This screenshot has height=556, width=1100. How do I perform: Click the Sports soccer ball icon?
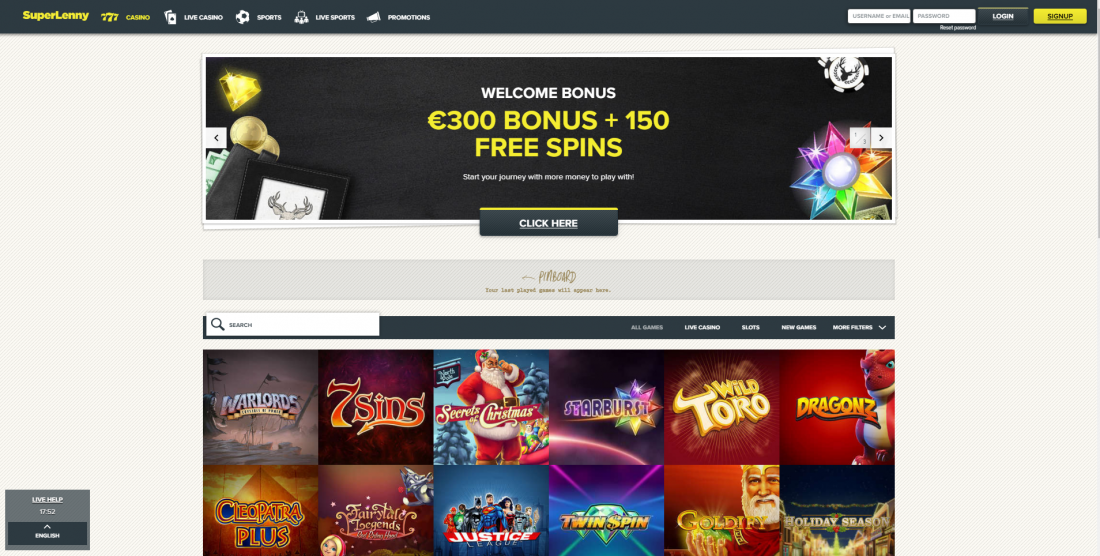[x=242, y=17]
